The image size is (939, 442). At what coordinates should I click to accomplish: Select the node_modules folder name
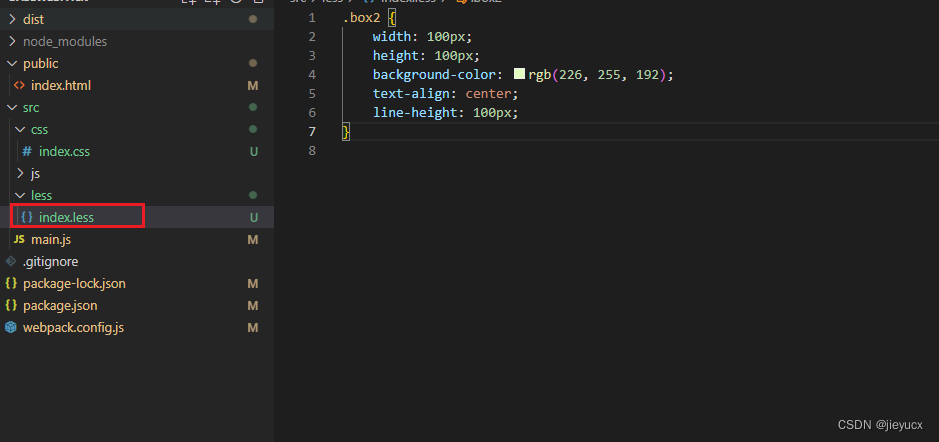tap(65, 42)
